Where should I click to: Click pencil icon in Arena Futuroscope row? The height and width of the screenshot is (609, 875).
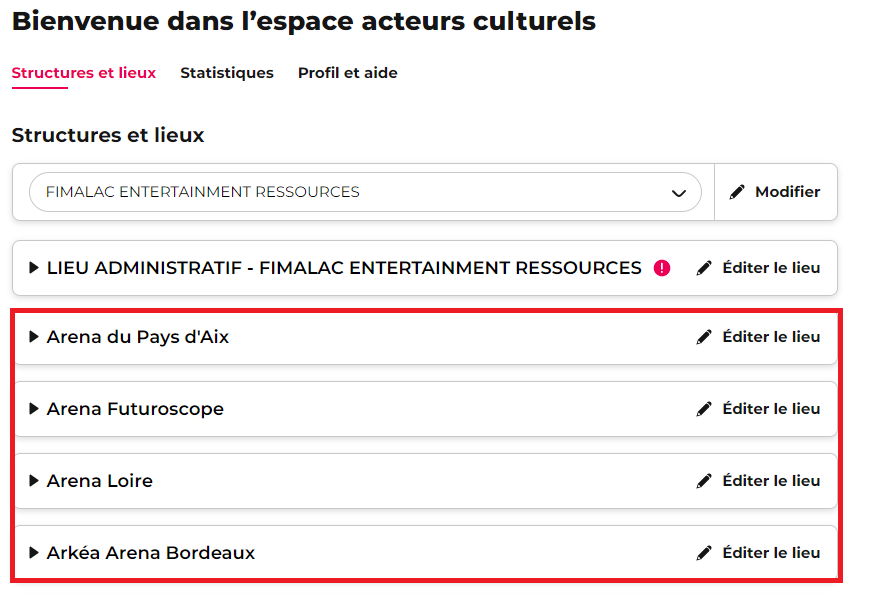(704, 409)
